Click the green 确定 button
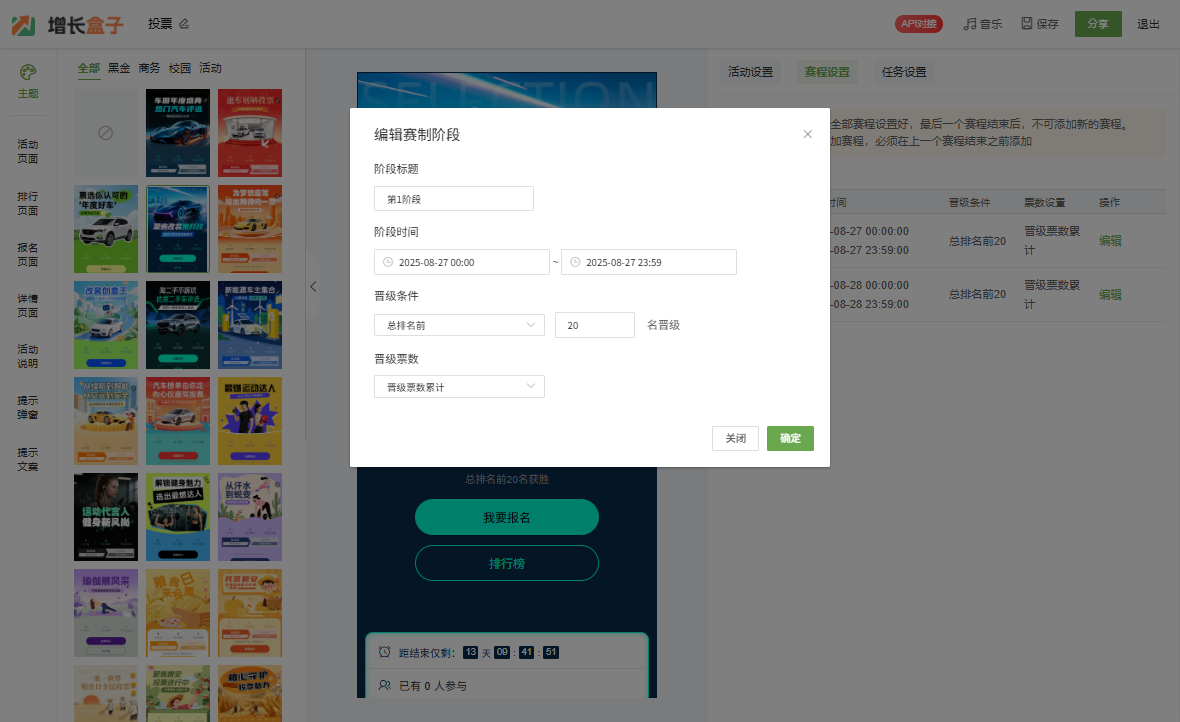This screenshot has width=1180, height=722. (x=790, y=438)
